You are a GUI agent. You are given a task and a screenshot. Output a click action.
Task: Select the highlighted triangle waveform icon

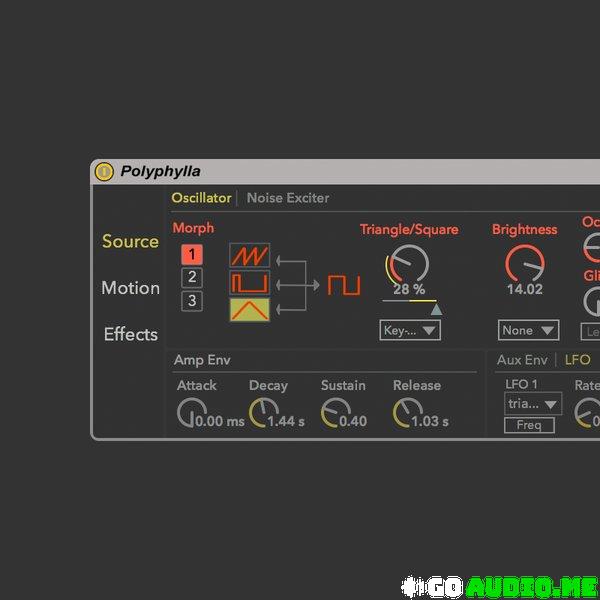tap(249, 309)
